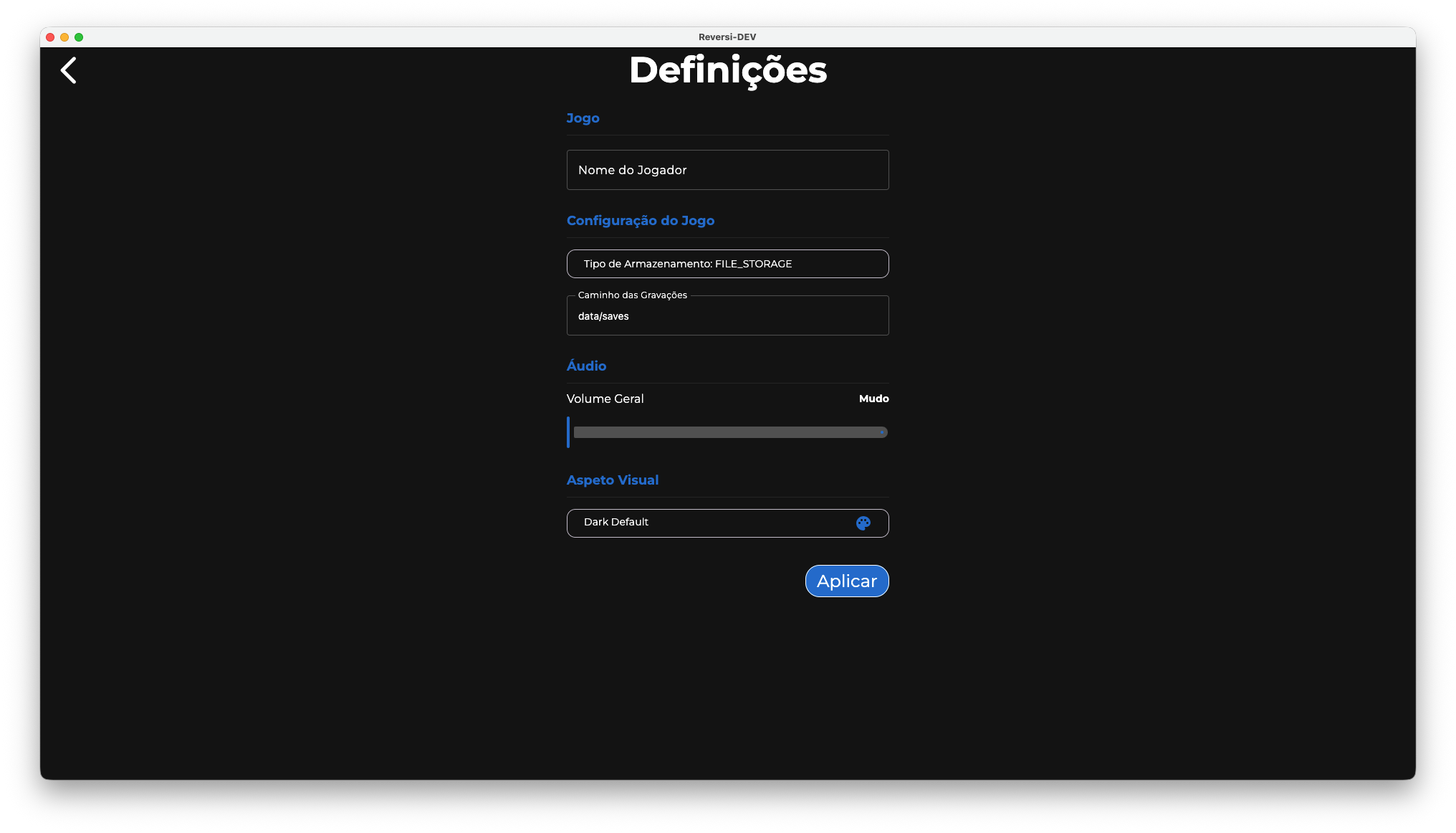This screenshot has width=1456, height=833.
Task: Click the Configuração do Jogo heading
Action: pyautogui.click(x=640, y=221)
